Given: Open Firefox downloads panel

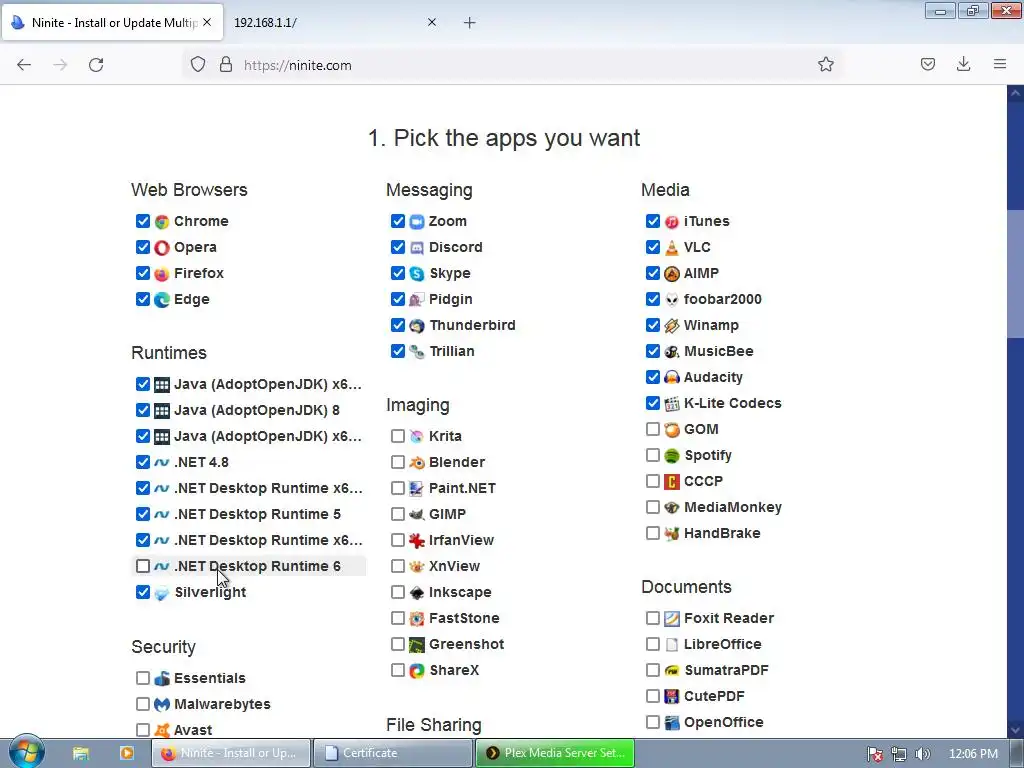Looking at the screenshot, I should coord(963,64).
